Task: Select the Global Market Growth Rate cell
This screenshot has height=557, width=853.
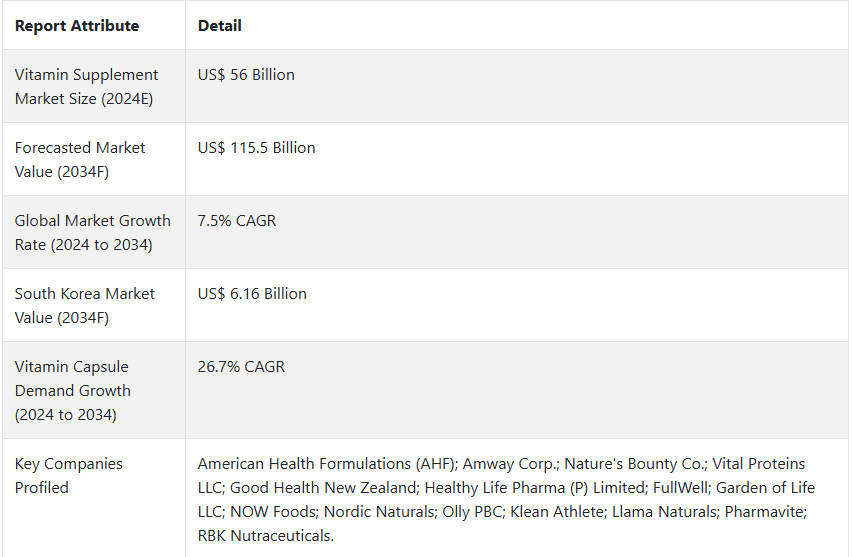Action: click(93, 233)
